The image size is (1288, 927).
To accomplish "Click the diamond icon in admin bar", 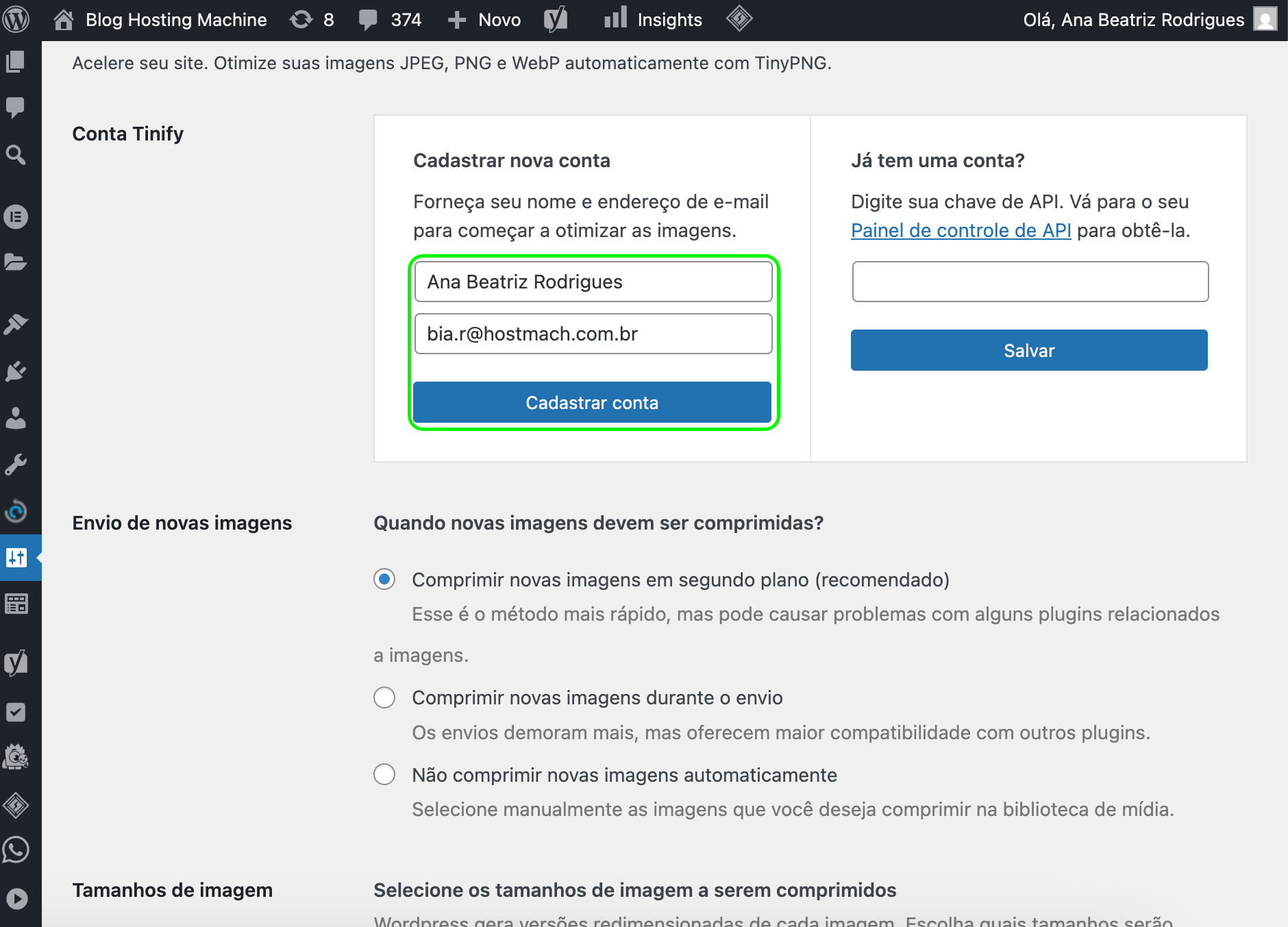I will [739, 19].
